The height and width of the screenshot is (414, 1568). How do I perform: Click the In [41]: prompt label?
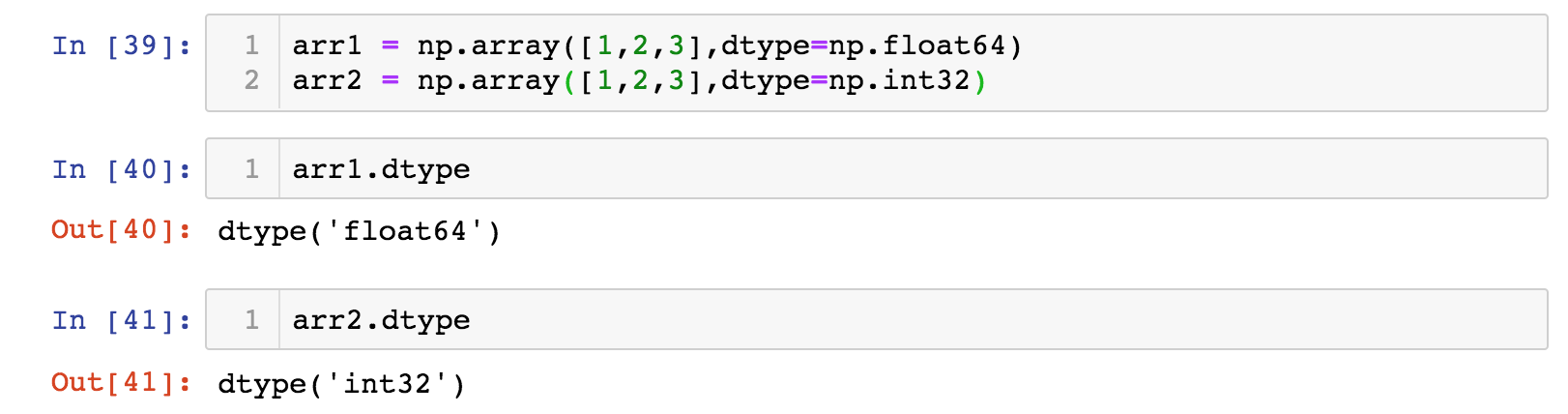coord(122,320)
